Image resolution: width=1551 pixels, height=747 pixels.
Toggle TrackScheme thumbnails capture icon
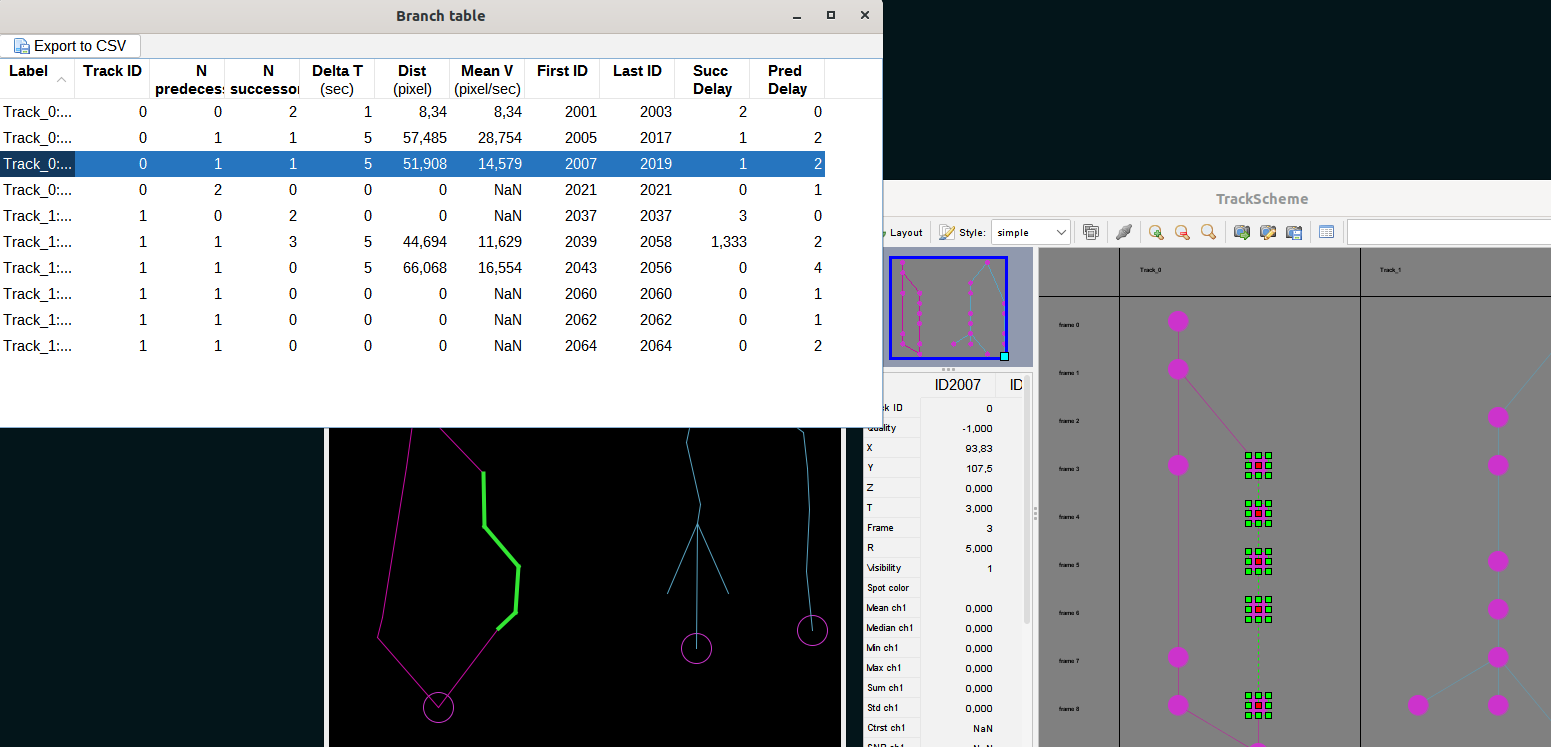(x=1091, y=232)
